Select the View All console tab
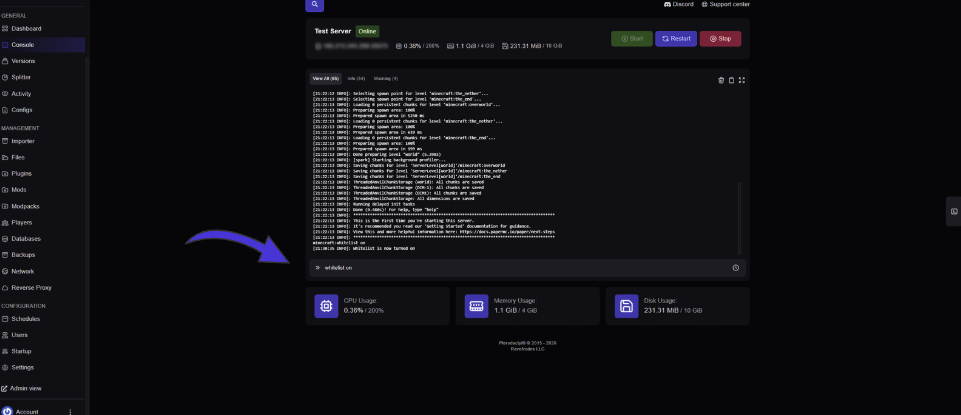Screen dimensions: 961x415 pos(326,78)
